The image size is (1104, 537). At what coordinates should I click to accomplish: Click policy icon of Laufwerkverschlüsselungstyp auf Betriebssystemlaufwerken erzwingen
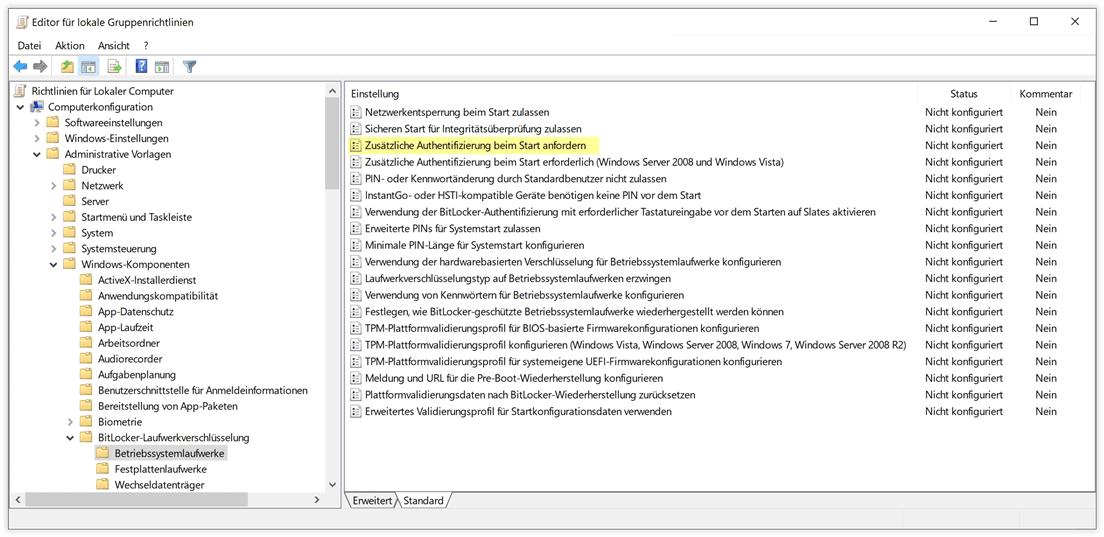click(356, 278)
